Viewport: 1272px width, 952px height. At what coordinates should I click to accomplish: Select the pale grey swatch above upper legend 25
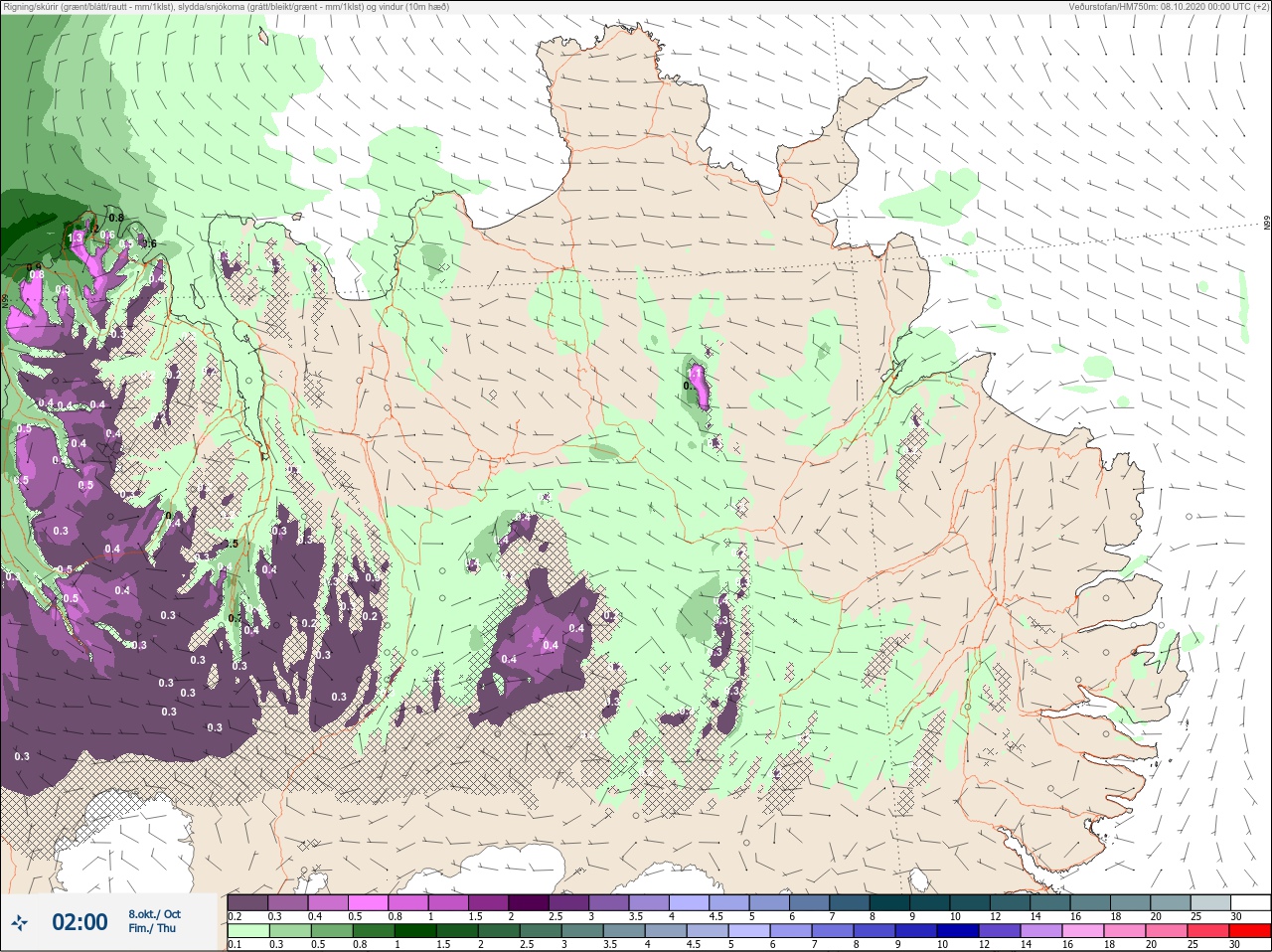(1210, 902)
